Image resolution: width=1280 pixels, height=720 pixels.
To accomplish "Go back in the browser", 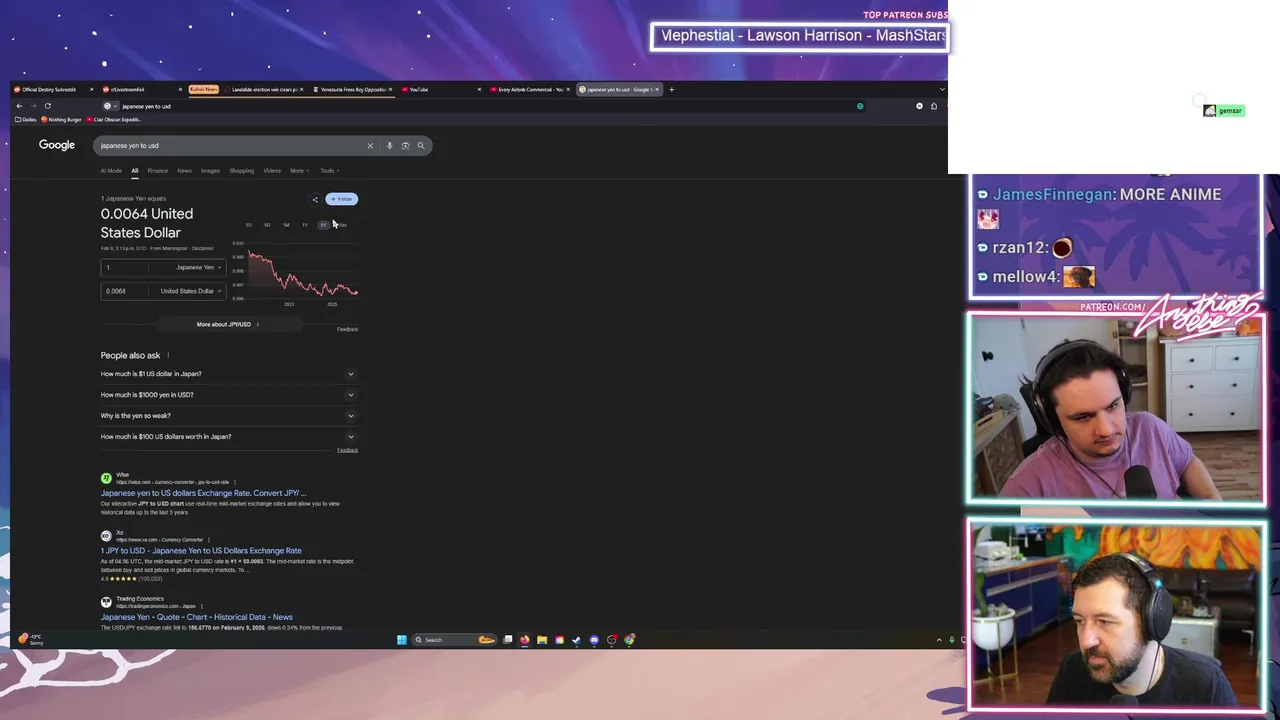I will click(19, 106).
